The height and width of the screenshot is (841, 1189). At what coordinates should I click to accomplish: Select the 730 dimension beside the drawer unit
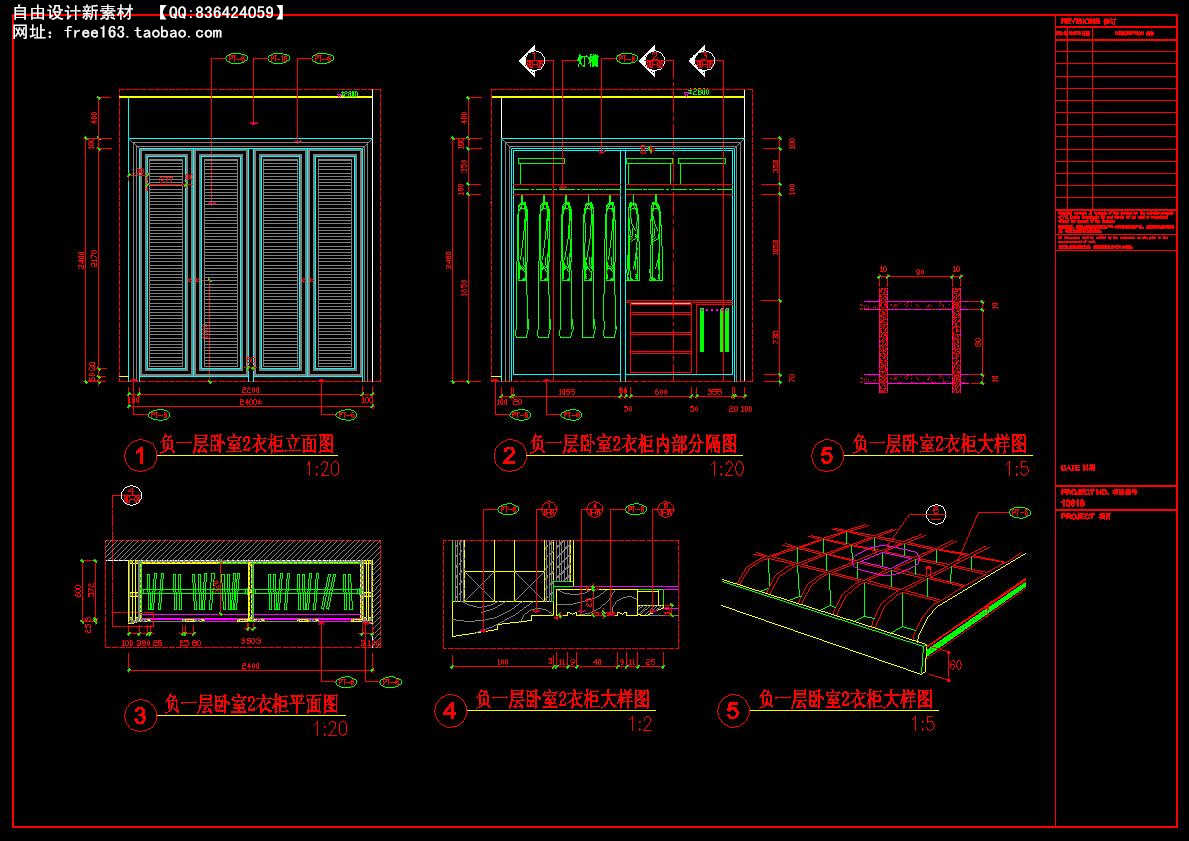point(775,336)
